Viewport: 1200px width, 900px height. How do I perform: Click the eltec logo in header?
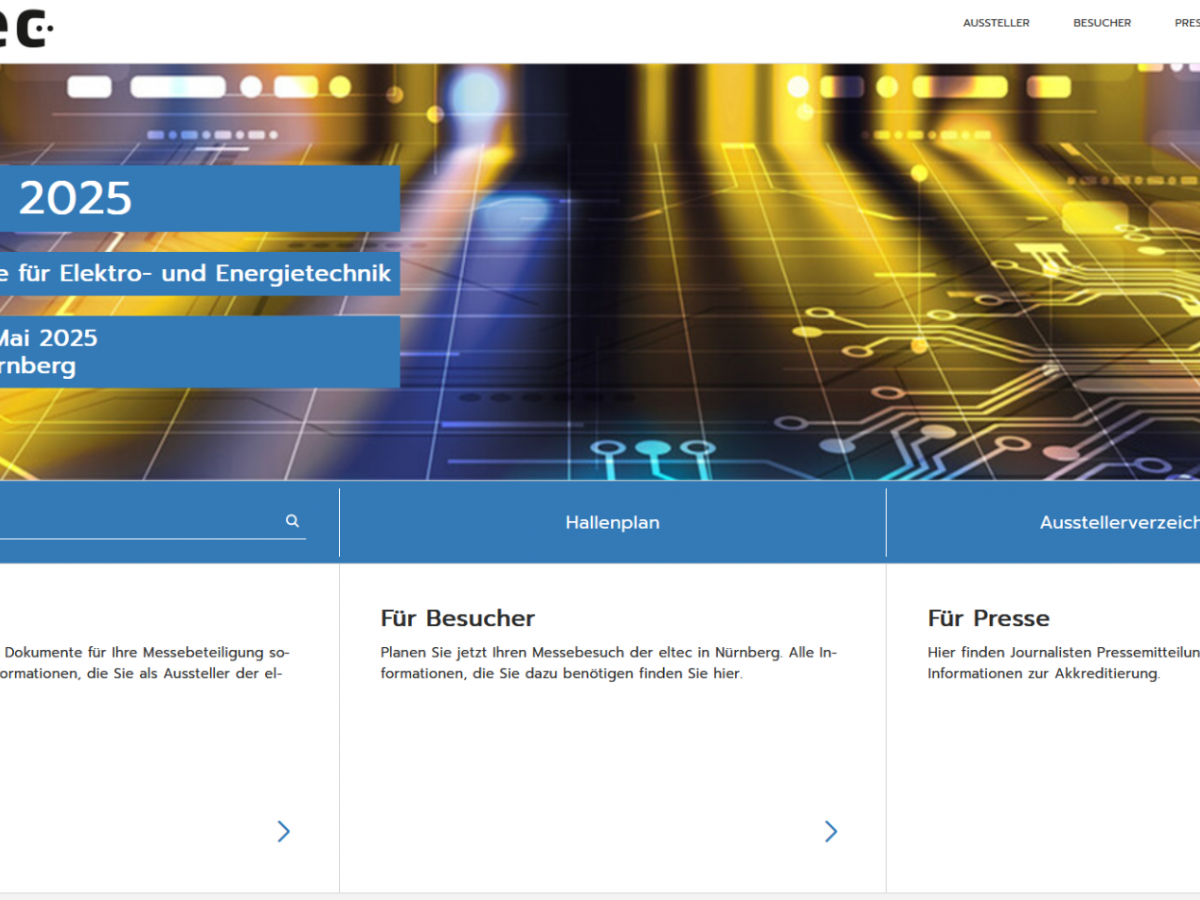pos(27,30)
